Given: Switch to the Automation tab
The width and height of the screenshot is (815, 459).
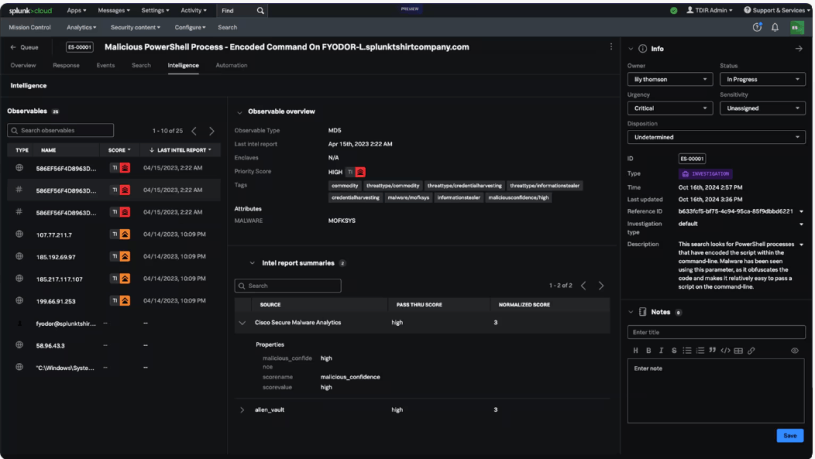Looking at the screenshot, I should (231, 65).
